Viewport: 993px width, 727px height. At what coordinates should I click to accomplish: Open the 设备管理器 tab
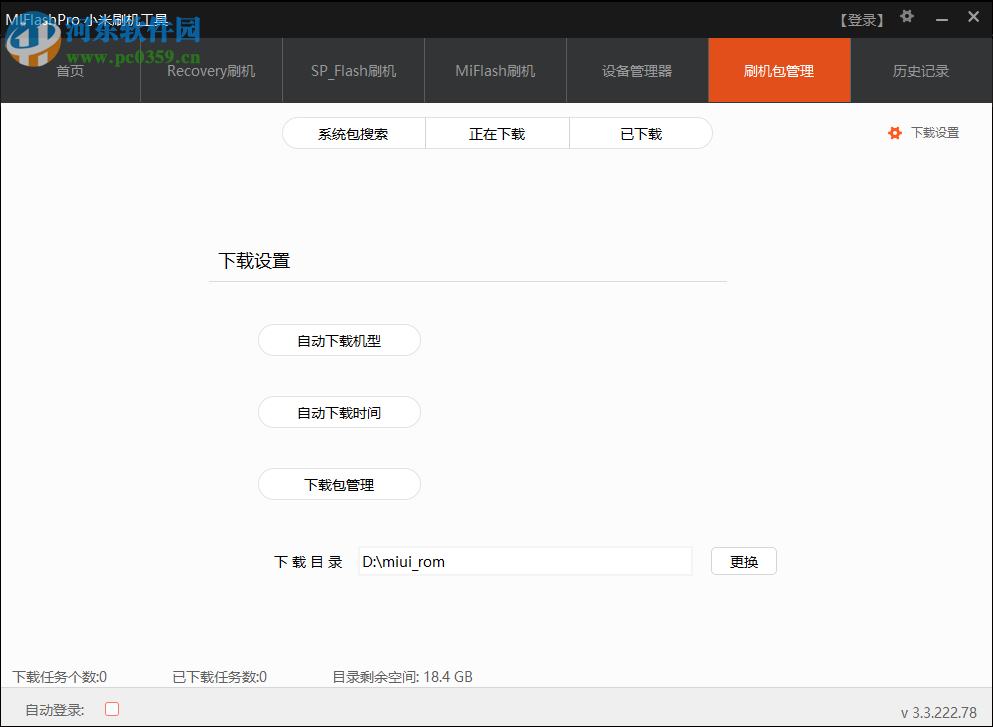click(637, 70)
